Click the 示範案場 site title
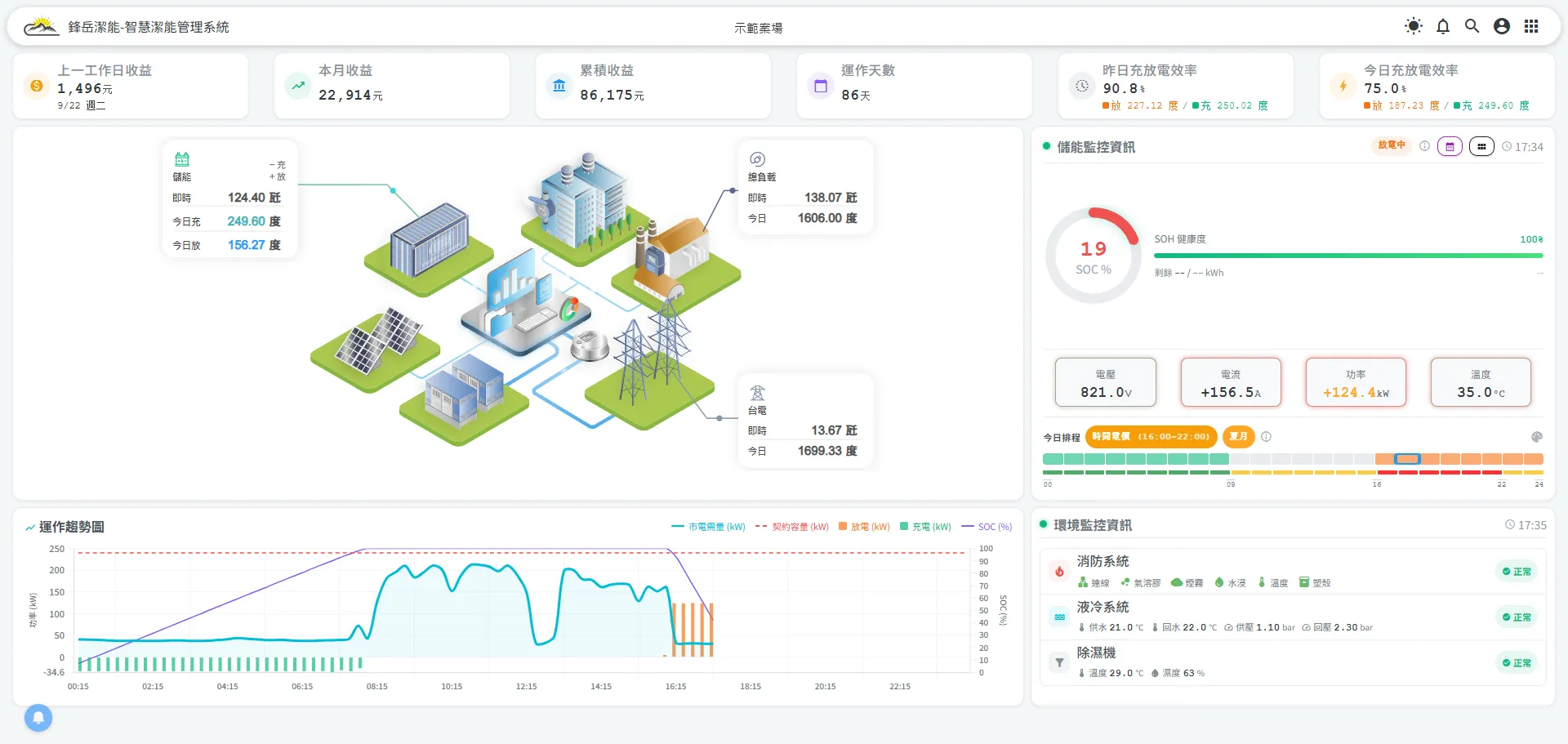This screenshot has width=1568, height=744. 758,28
